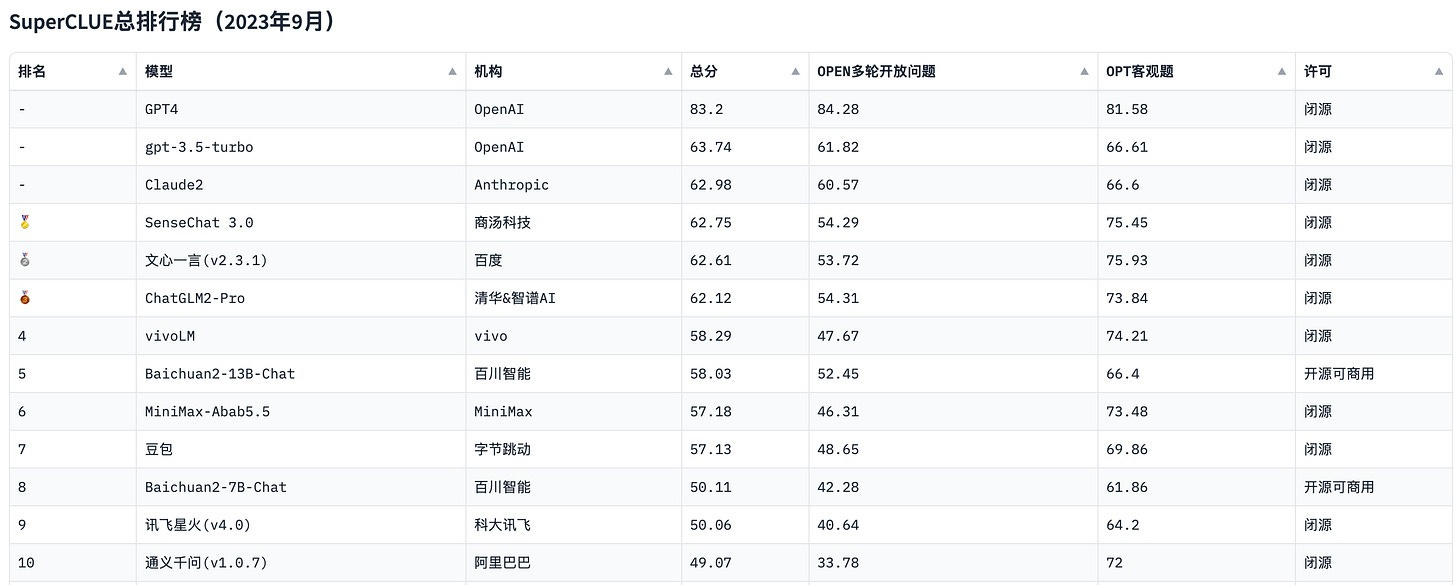1456x585 pixels.
Task: Click the Anthropic organization cell
Action: click(574, 185)
